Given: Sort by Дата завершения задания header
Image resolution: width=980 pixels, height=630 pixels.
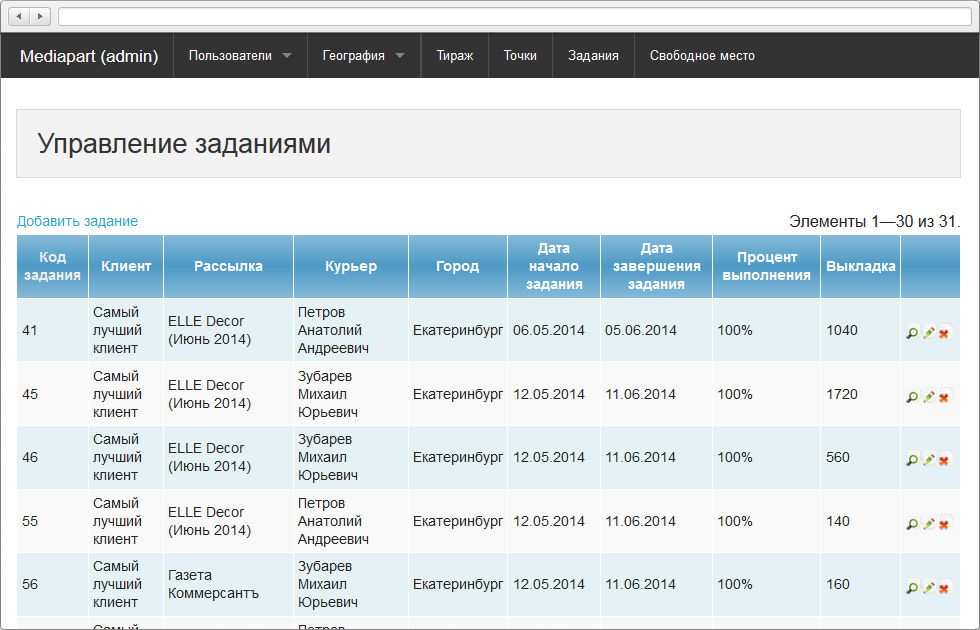Looking at the screenshot, I should point(656,266).
